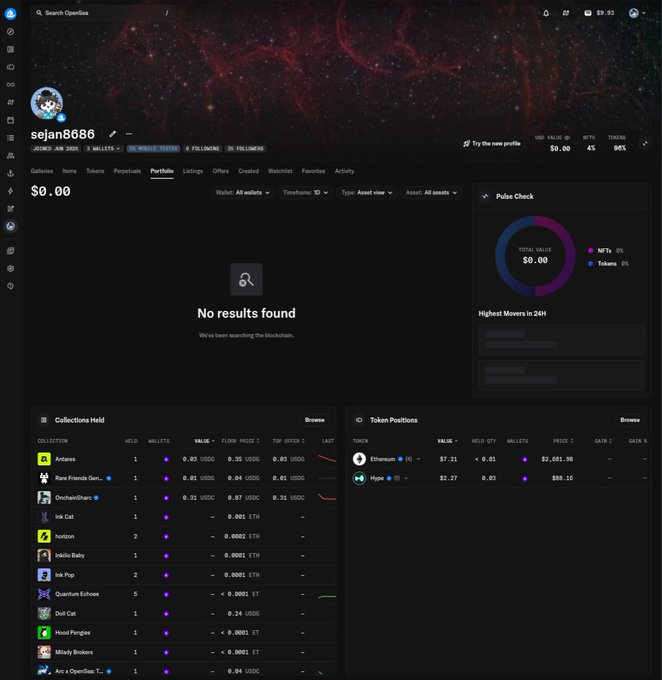662x680 pixels.
Task: Click Browse in Collections Held panel
Action: [x=315, y=420]
